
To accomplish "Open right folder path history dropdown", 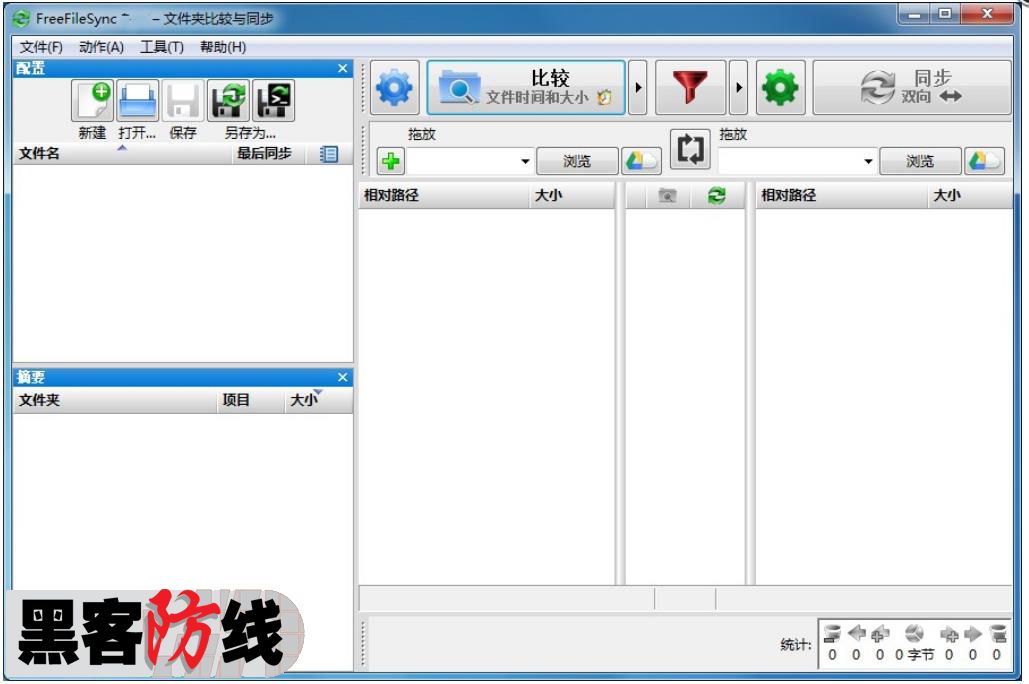I will click(868, 161).
